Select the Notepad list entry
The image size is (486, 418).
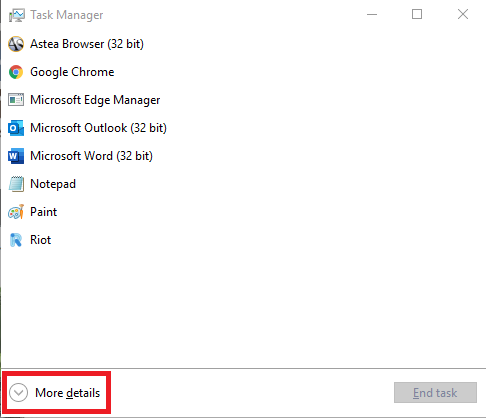(243, 184)
